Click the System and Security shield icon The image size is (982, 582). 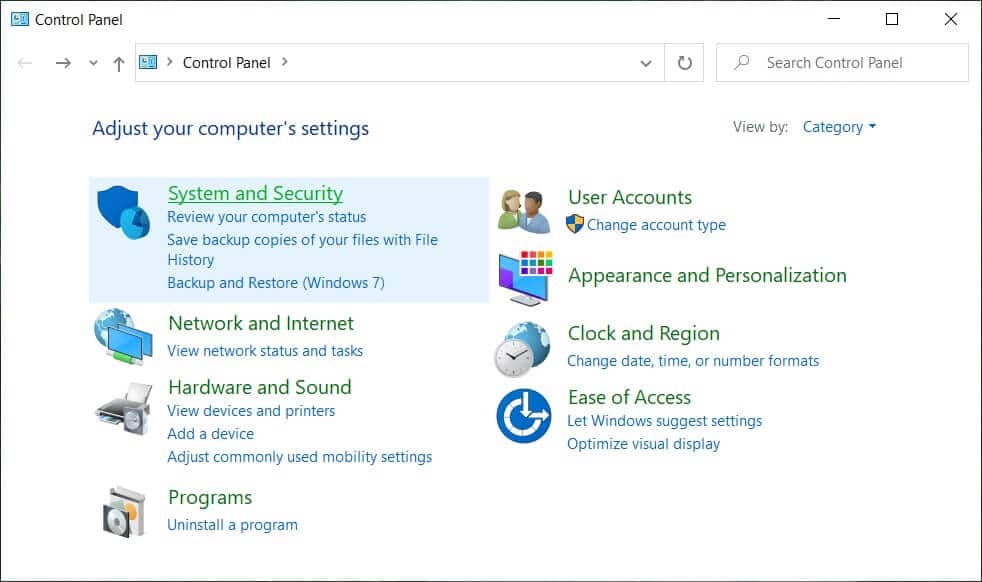pos(123,212)
